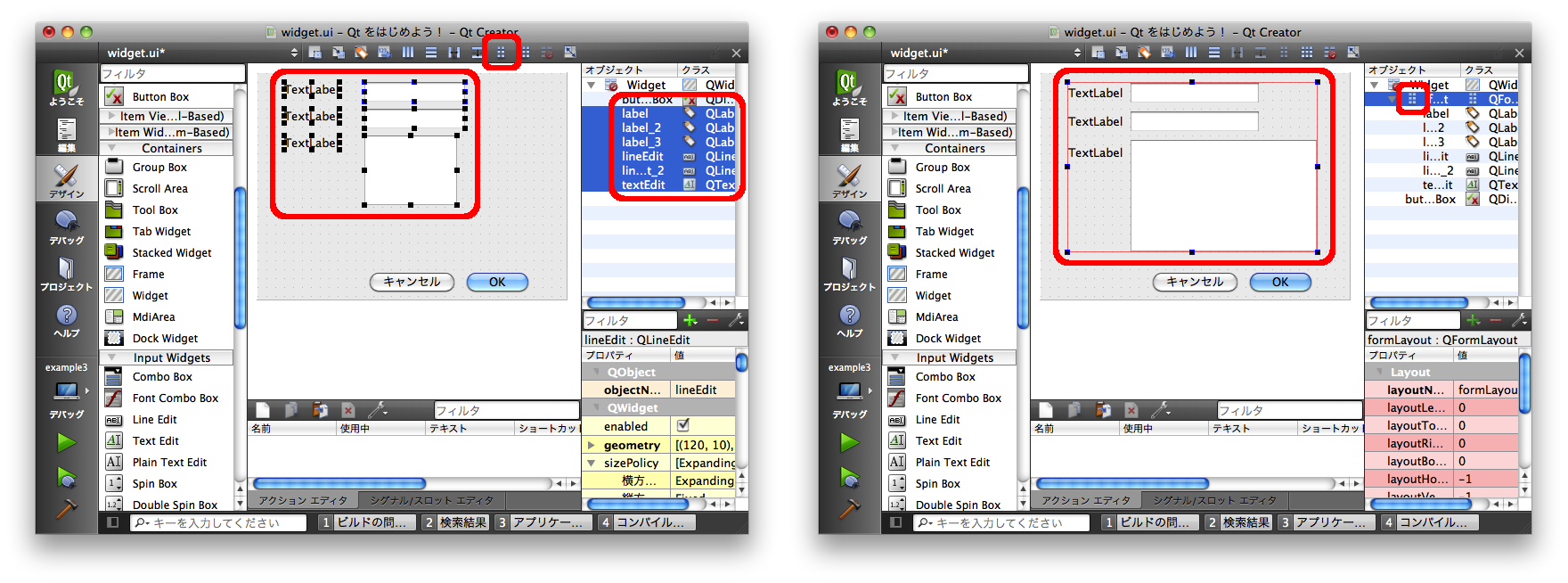Image resolution: width=1568 pixels, height=583 pixels.
Task: Switch to Action editor tab in right window
Action: [1085, 500]
